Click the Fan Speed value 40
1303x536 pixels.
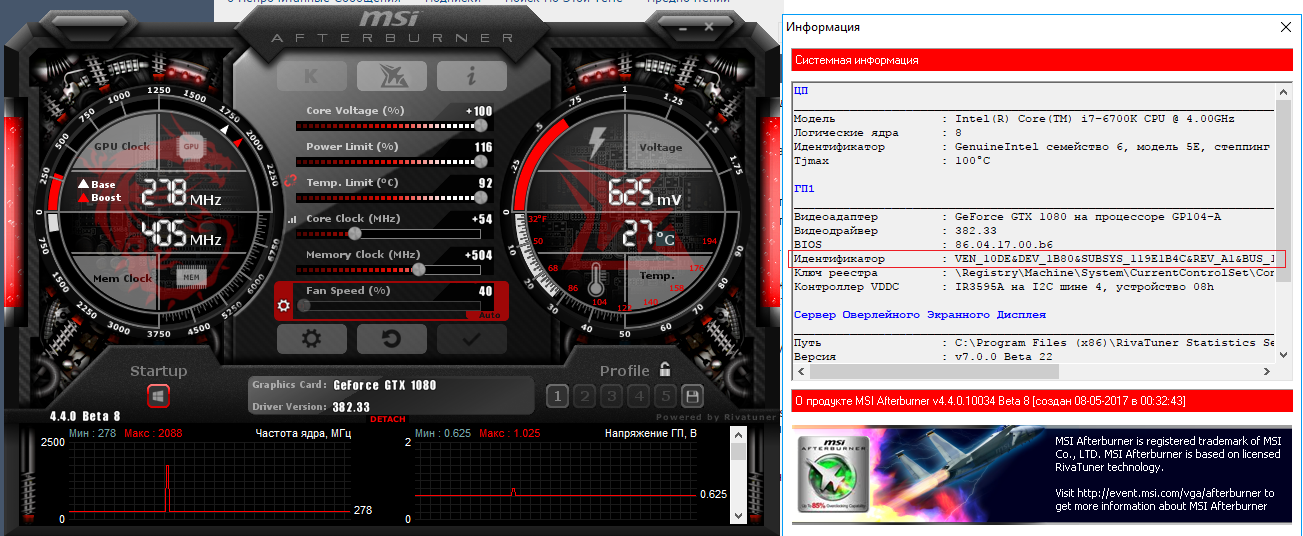click(486, 291)
